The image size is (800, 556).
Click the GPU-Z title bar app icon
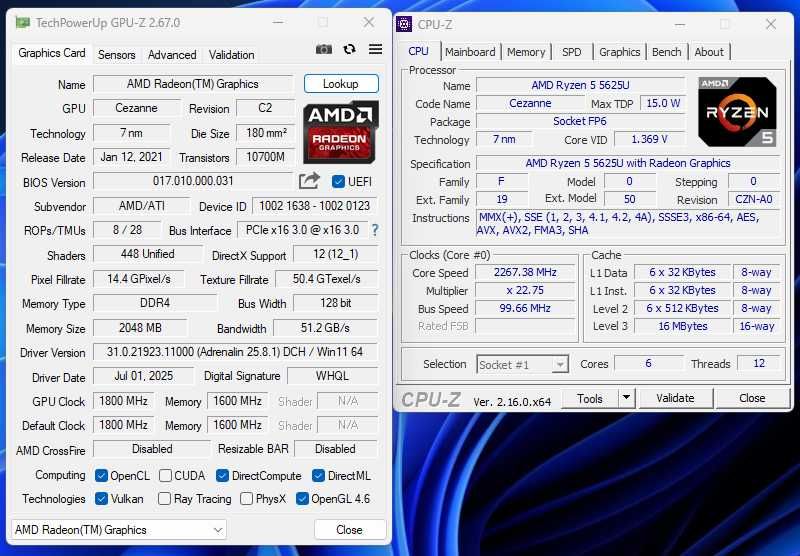click(x=22, y=22)
